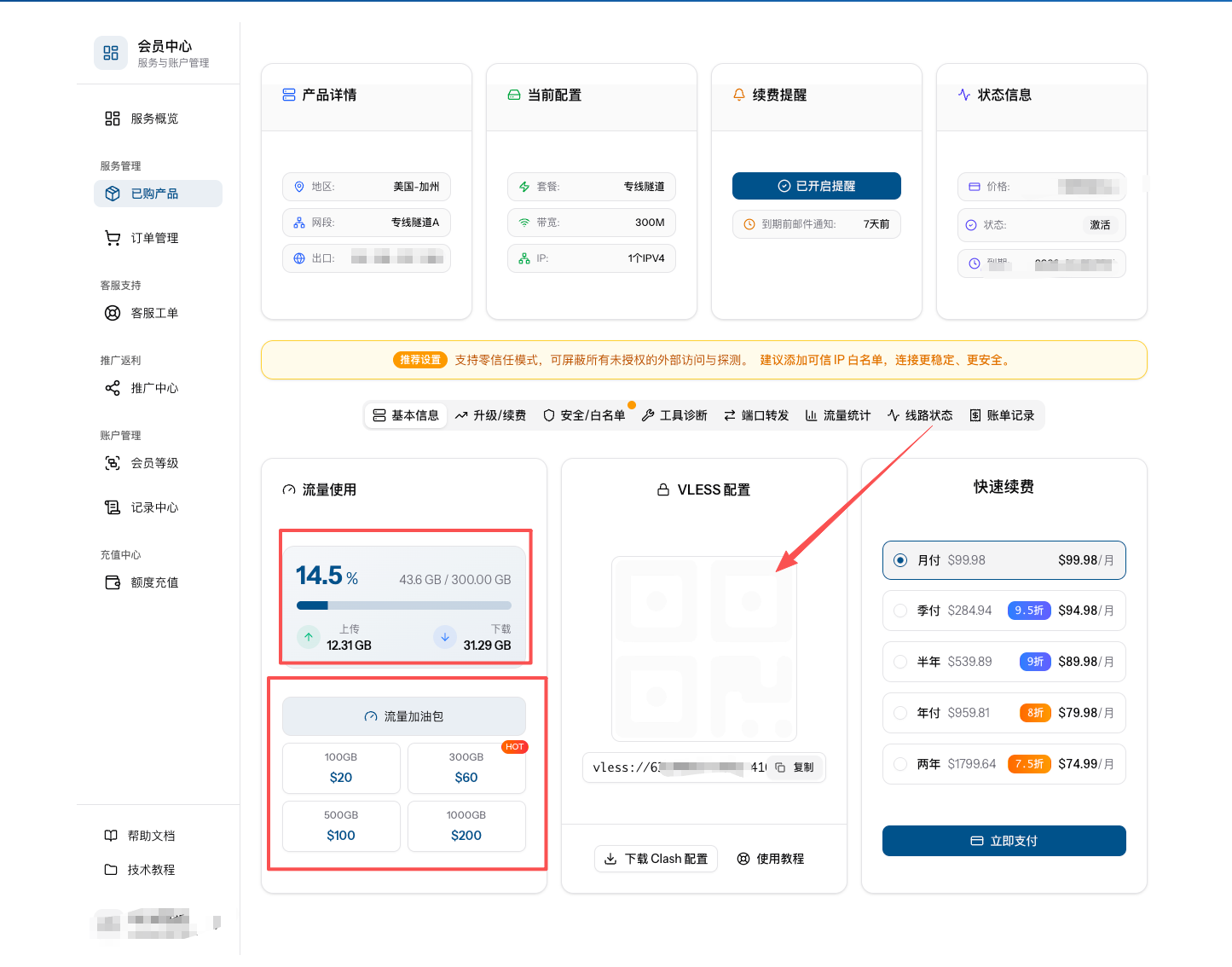This screenshot has width=1232, height=967.
Task: Buy the 300GB $60 traffic pack
Action: pyautogui.click(x=466, y=768)
